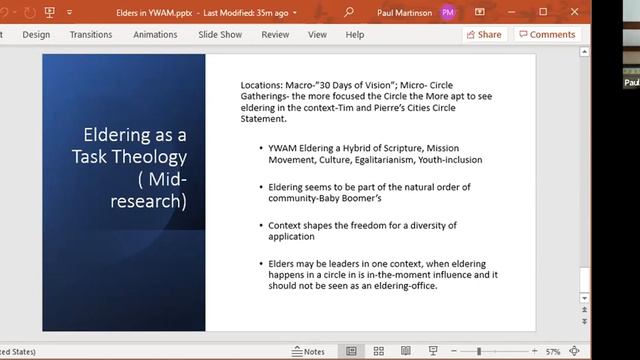Viewport: 640px width, 360px height.
Task: Click the Paul Martinson account name
Action: [x=404, y=13]
